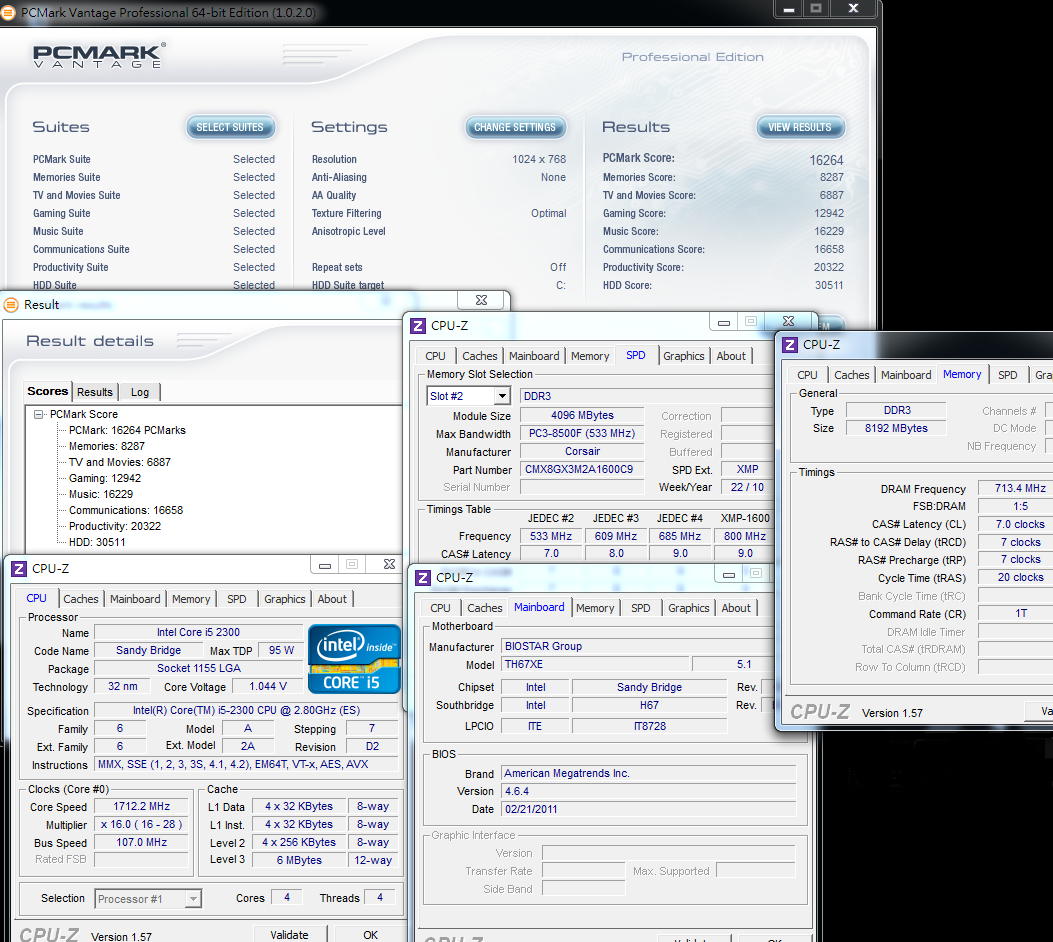Open Memory tab in the CPU-Z processor window
Viewport: 1053px width, 942px height.
[x=191, y=599]
